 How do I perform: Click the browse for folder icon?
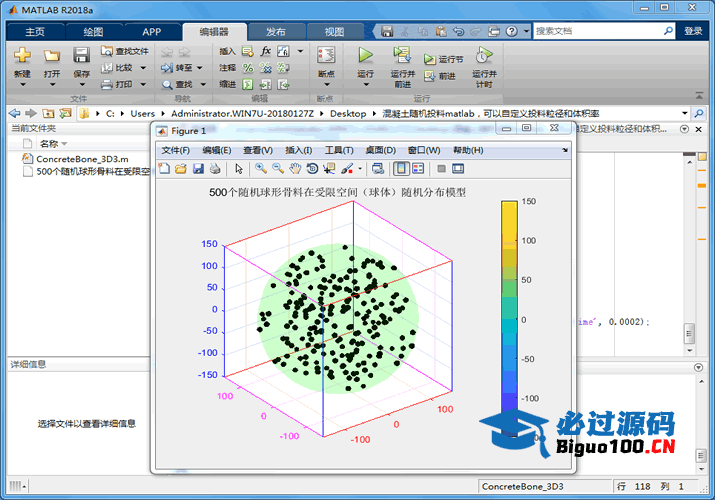click(65, 113)
